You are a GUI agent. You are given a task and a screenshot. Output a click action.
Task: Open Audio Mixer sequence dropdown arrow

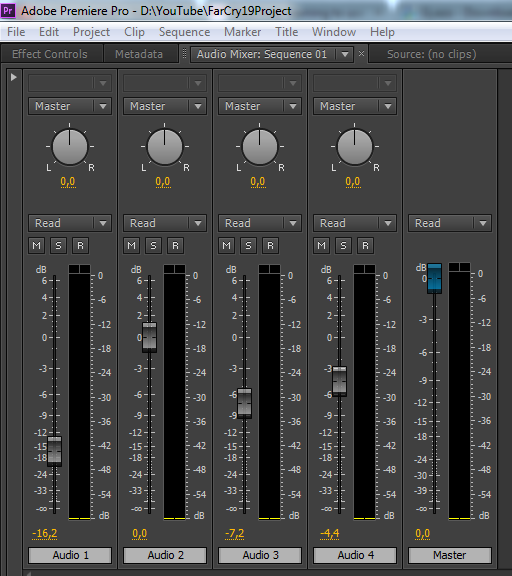click(x=345, y=54)
